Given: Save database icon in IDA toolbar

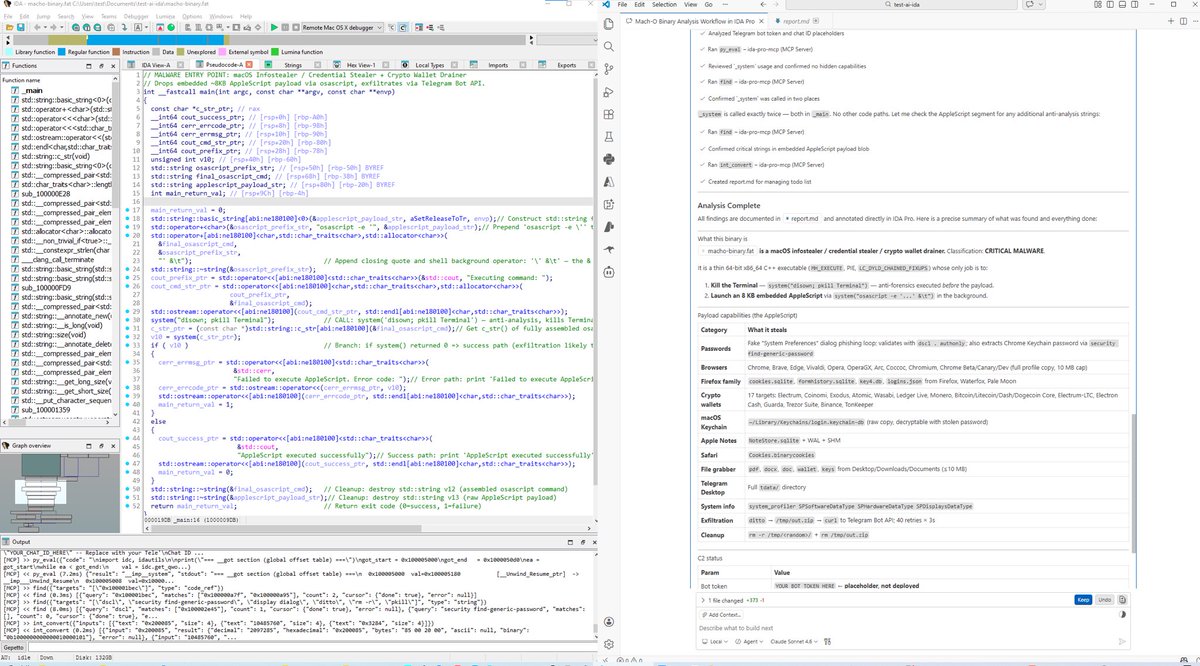Looking at the screenshot, I should pos(21,28).
